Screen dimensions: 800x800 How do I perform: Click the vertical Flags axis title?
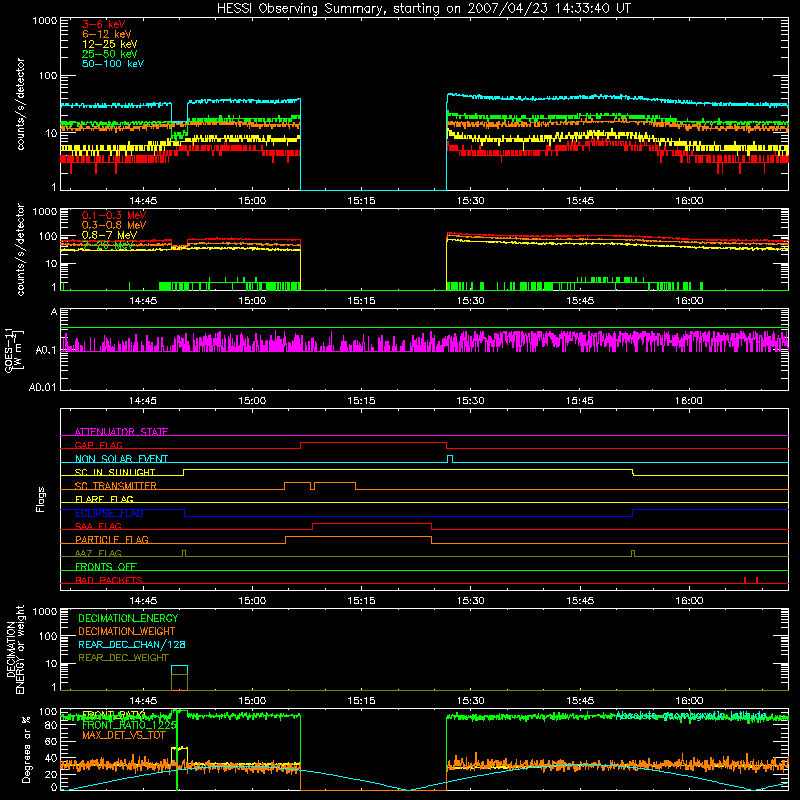[41, 499]
